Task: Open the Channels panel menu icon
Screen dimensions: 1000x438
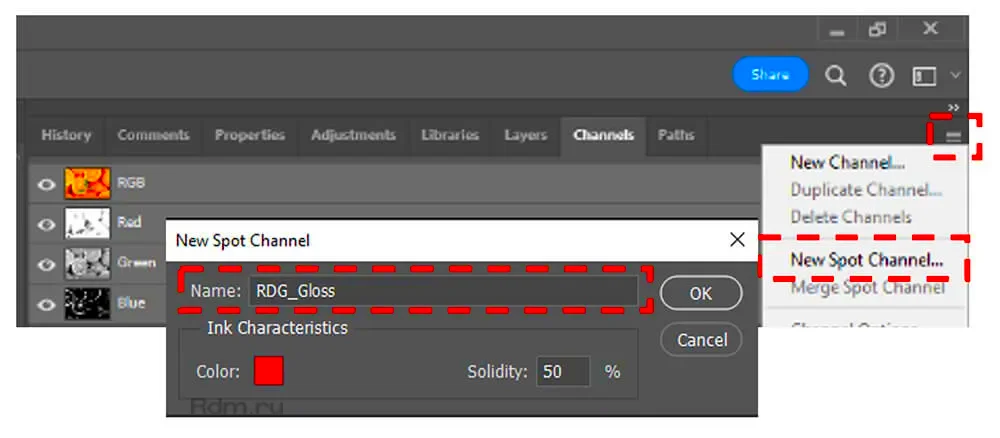Action: (953, 137)
